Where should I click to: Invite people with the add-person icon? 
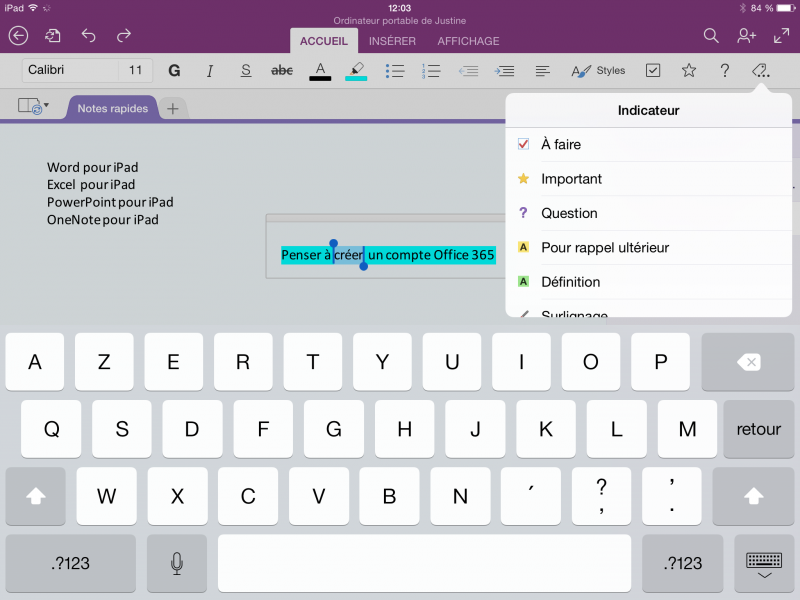pos(746,35)
